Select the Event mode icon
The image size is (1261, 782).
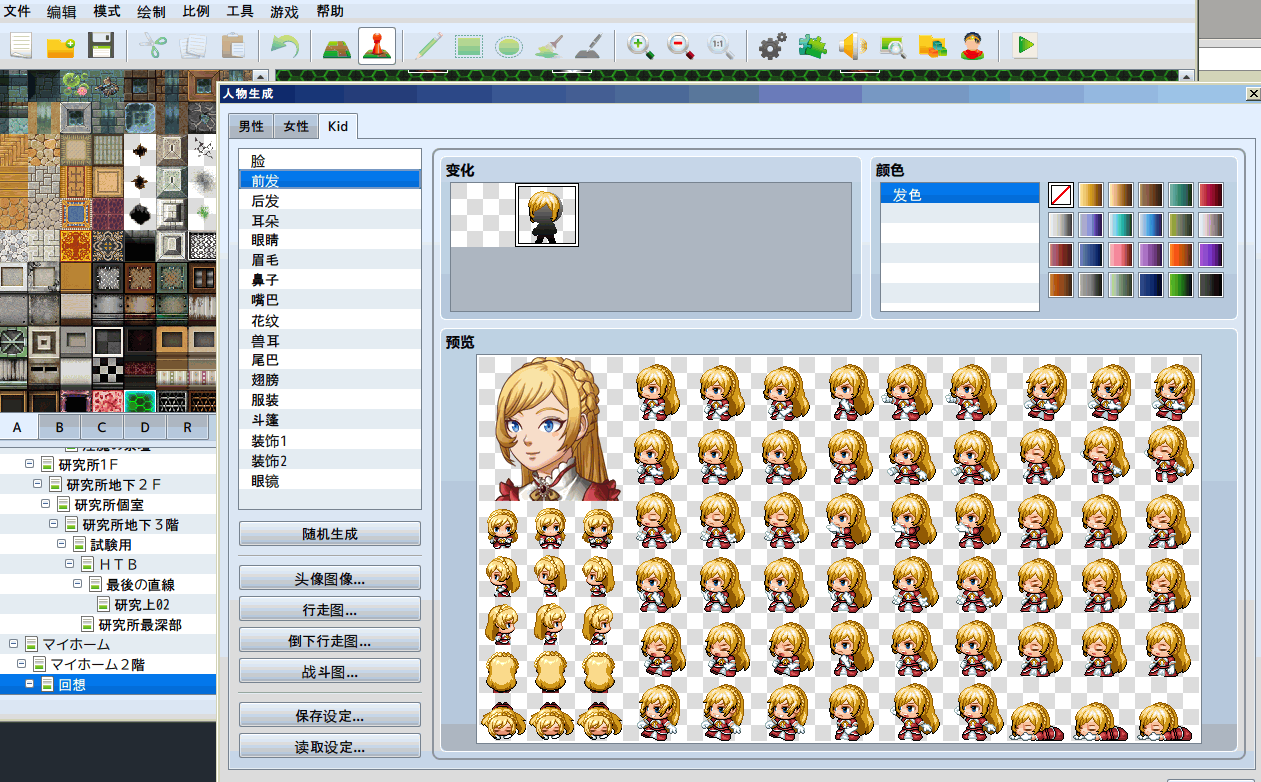tap(377, 46)
